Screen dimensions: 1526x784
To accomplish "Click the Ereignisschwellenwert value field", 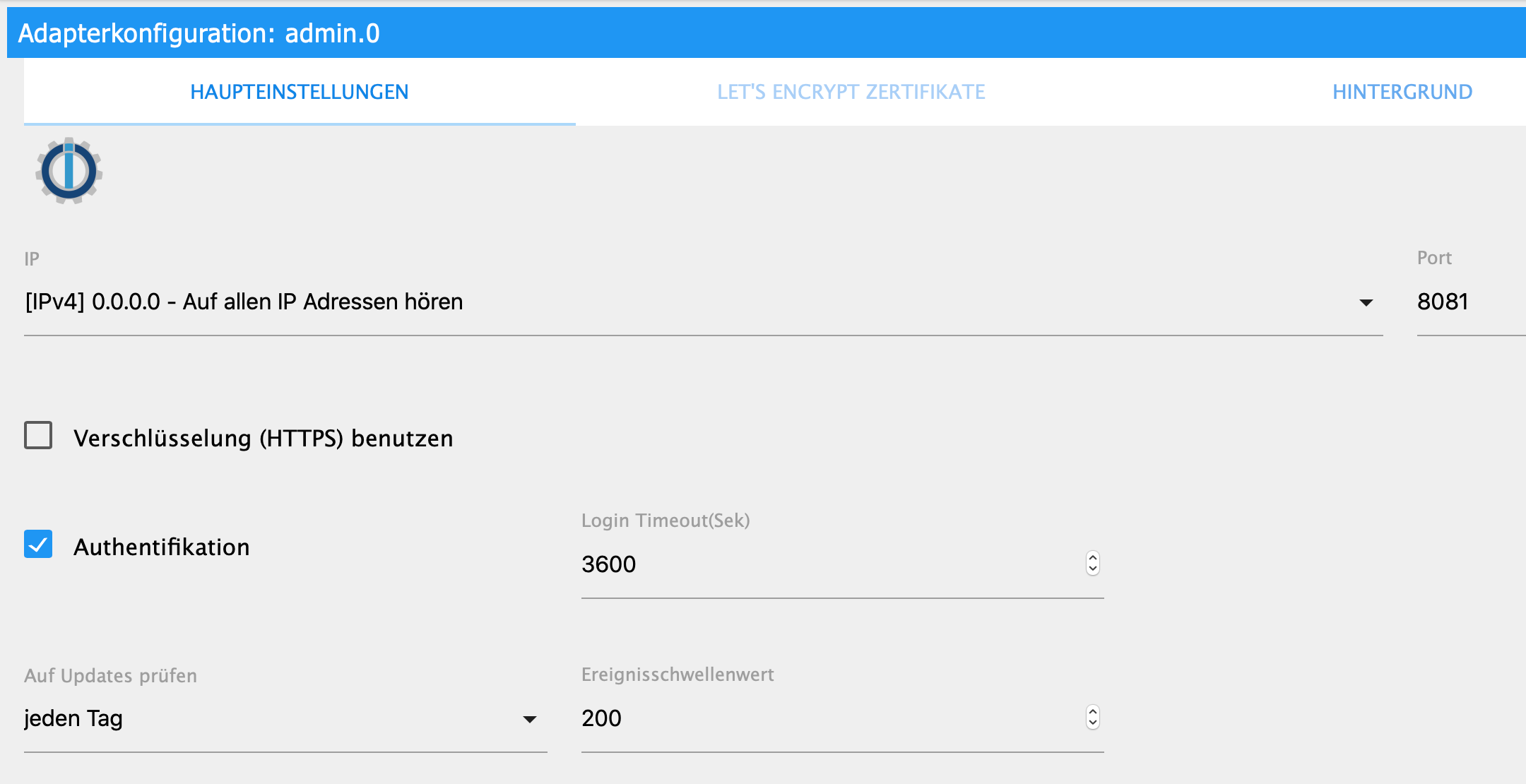I will (x=827, y=718).
